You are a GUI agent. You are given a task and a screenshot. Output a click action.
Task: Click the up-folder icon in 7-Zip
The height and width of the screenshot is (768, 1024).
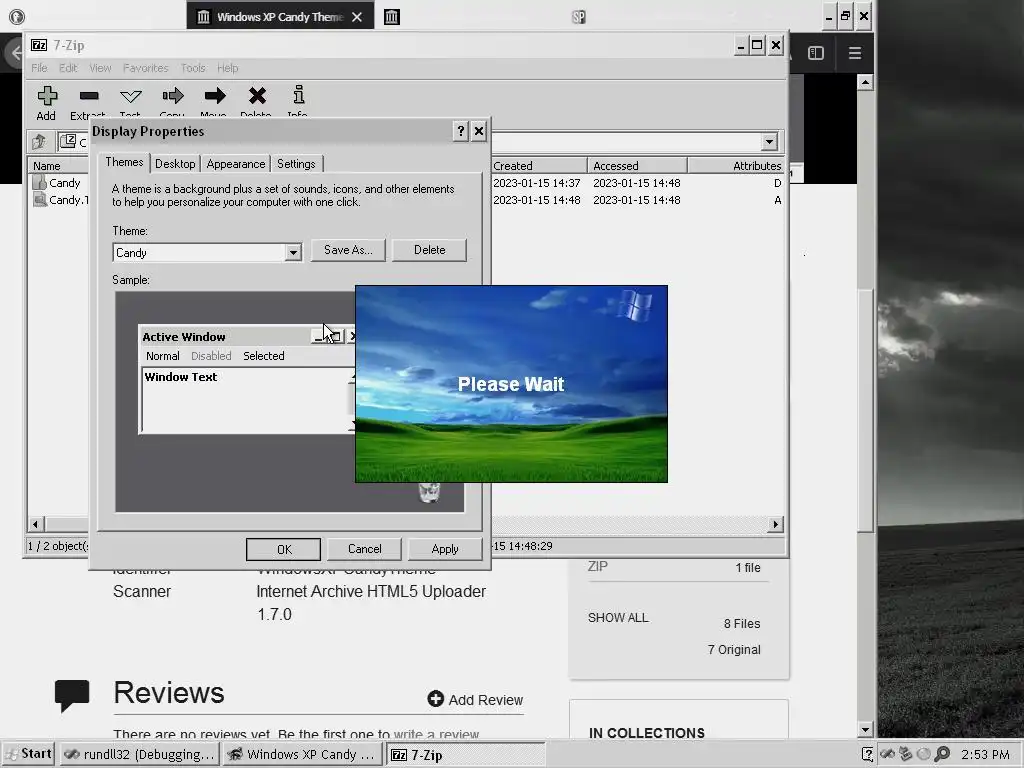coord(39,141)
